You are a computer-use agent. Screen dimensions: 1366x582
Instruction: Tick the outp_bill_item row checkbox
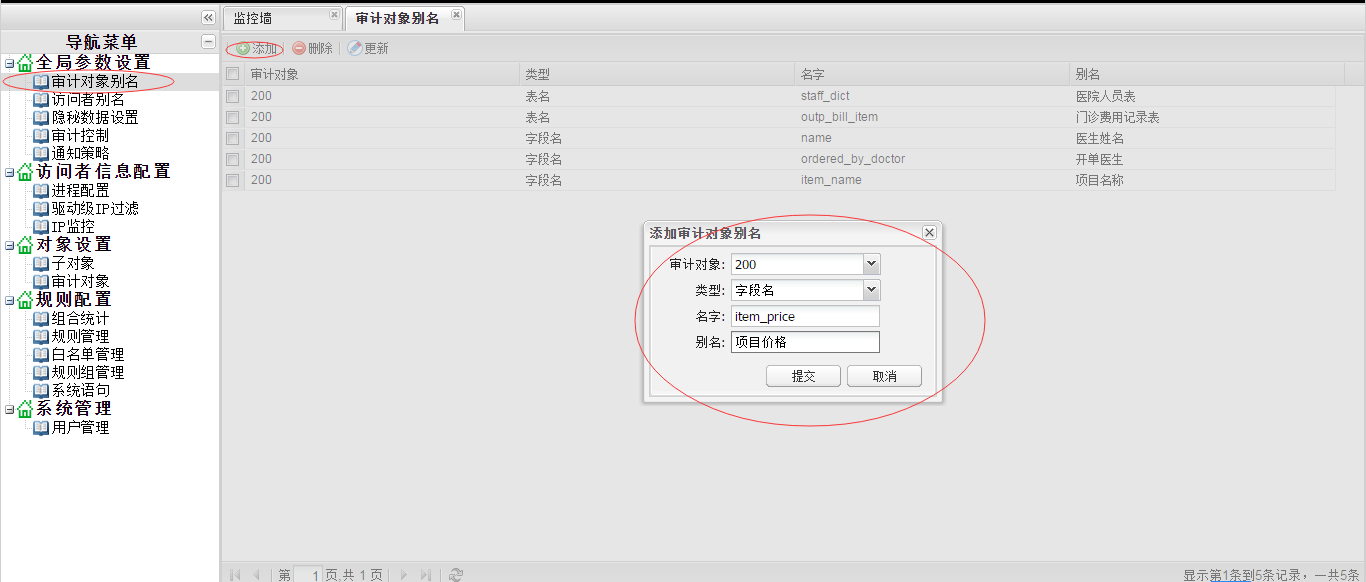click(233, 118)
